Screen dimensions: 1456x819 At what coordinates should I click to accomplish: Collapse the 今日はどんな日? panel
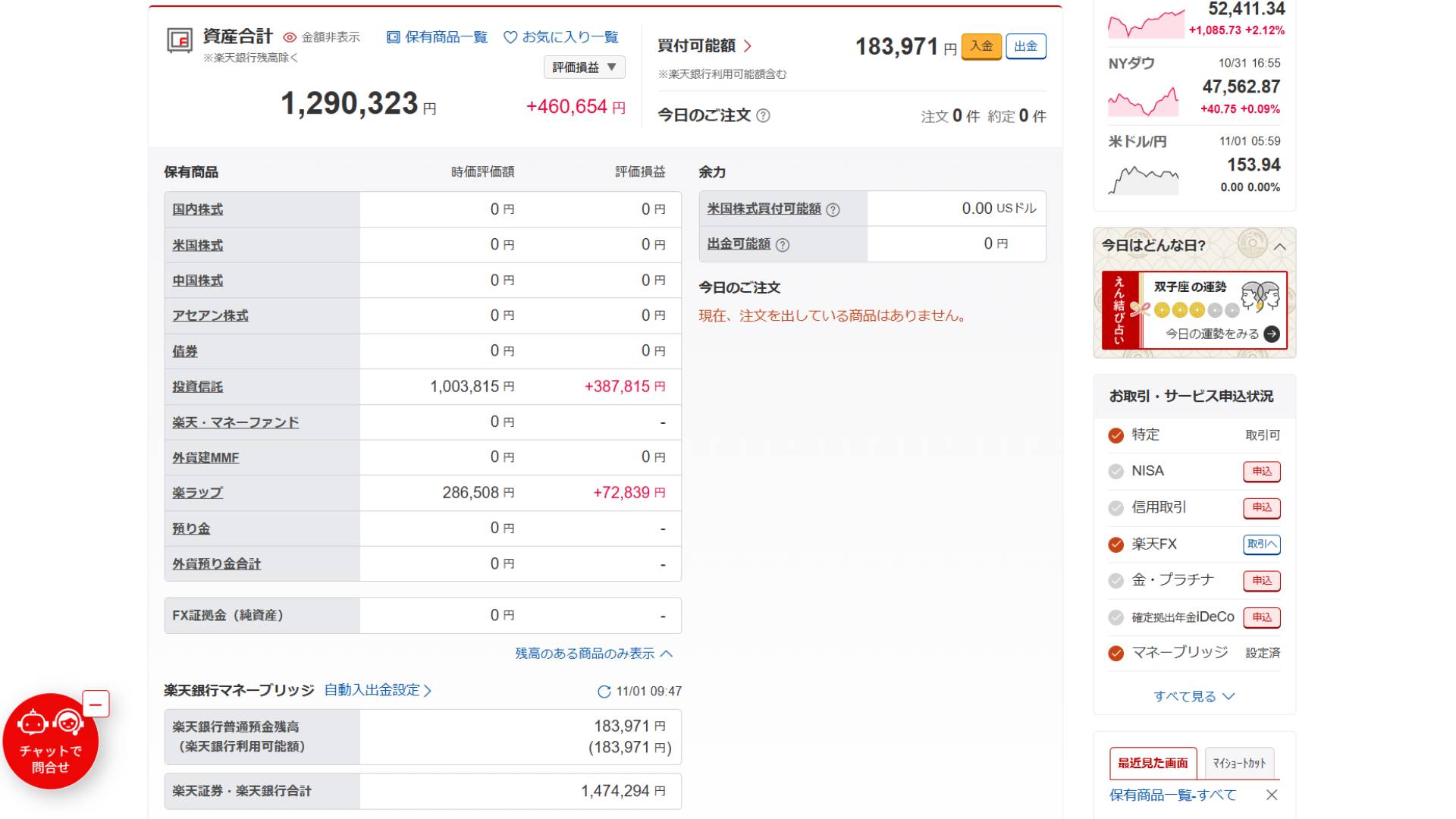[1280, 246]
